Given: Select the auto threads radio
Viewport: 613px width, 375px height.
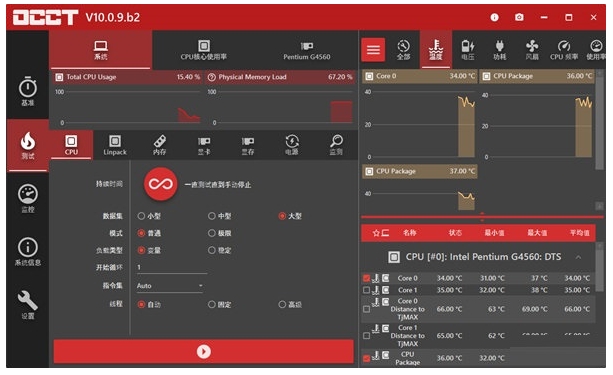Looking at the screenshot, I should [141, 304].
